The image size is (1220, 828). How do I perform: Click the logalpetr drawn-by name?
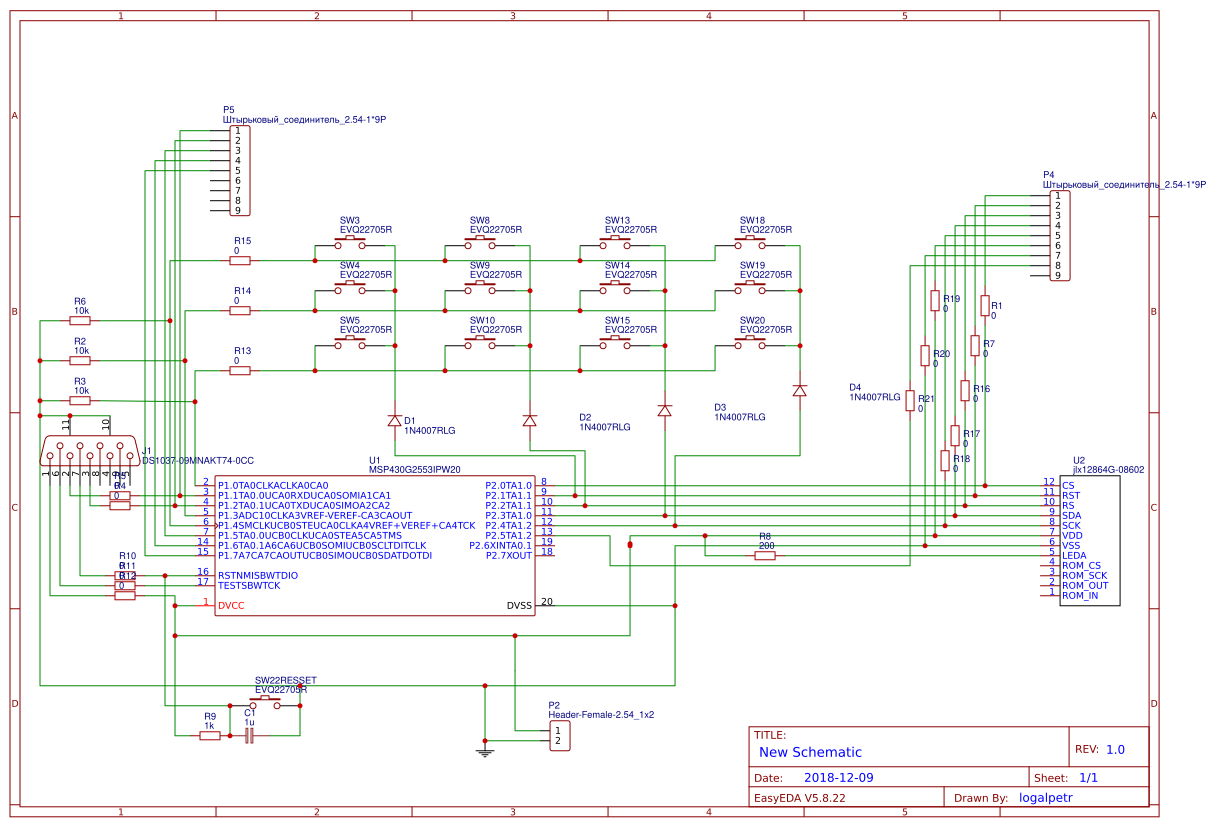click(1045, 797)
